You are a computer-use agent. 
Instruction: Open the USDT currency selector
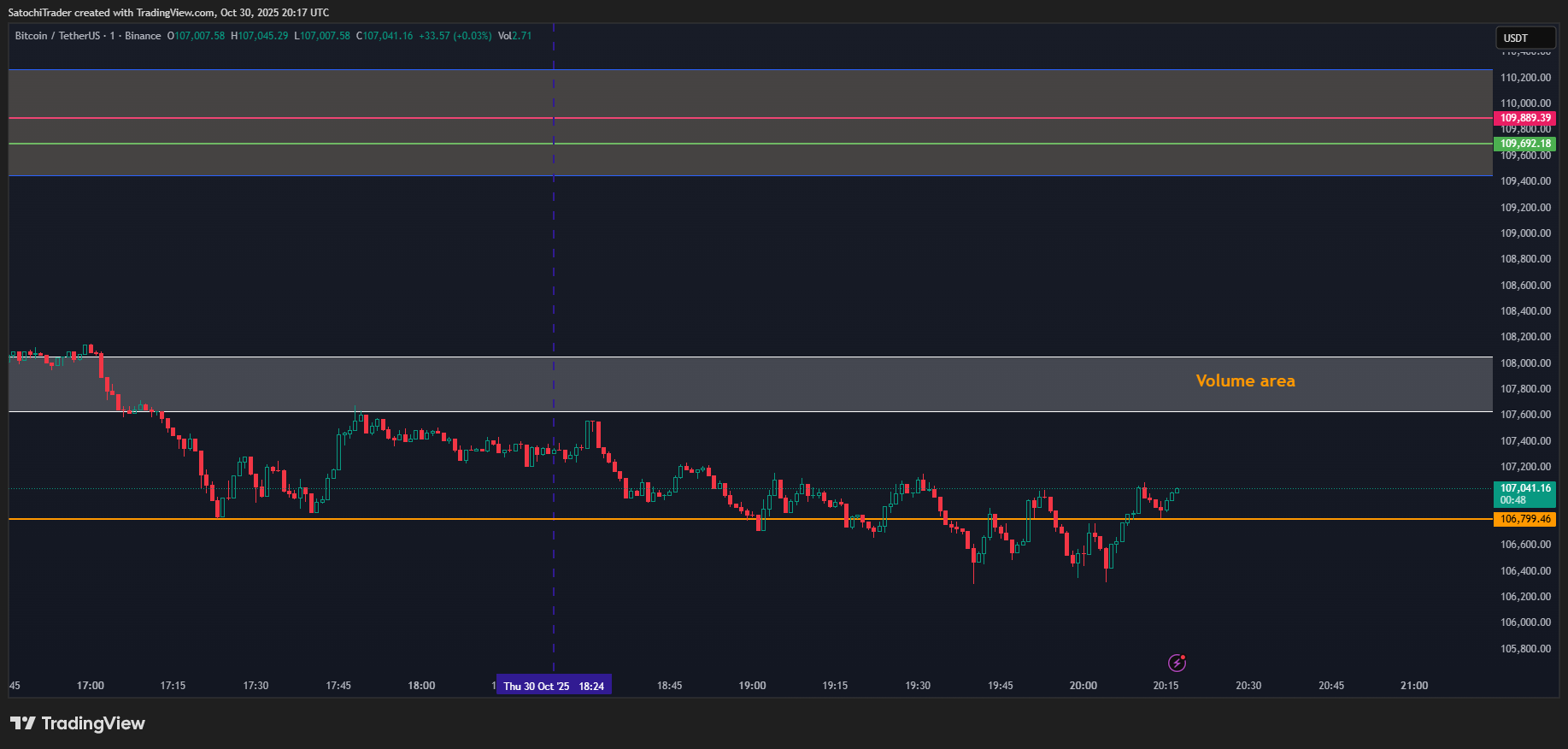pos(1525,38)
